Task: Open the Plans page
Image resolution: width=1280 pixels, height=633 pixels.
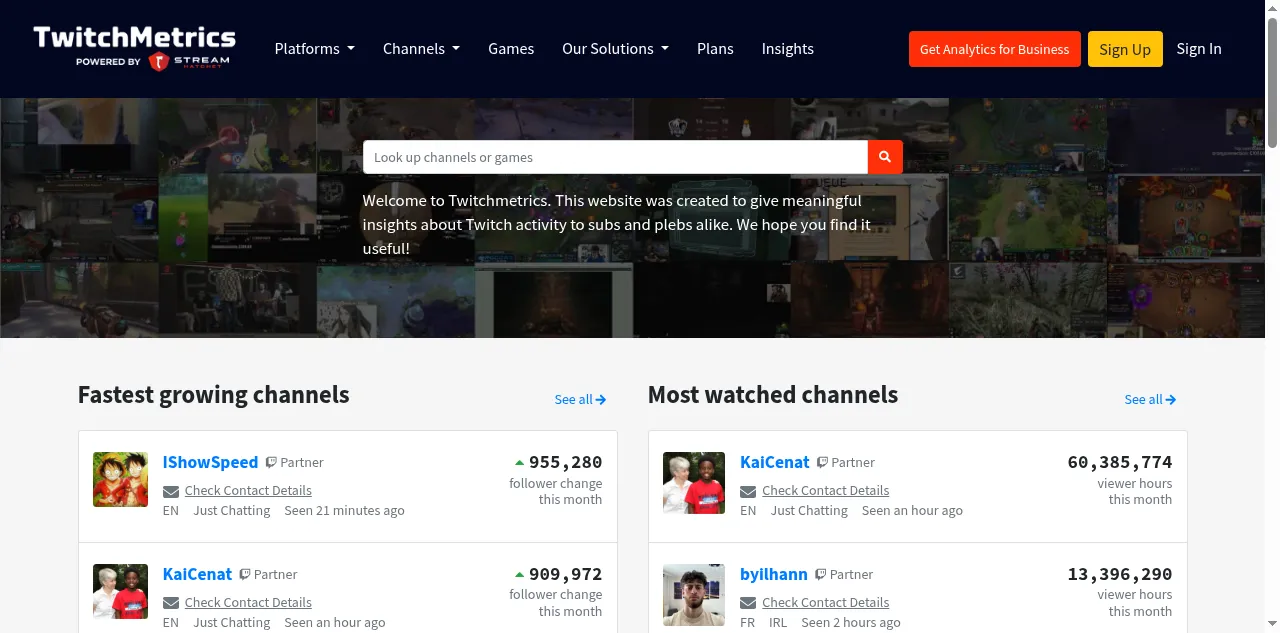Action: pos(715,48)
